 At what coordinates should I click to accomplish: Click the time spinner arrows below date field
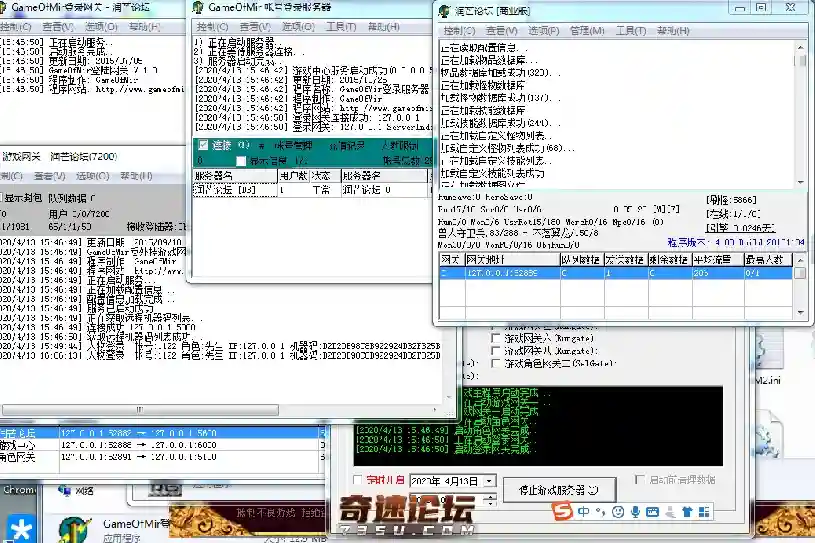click(491, 500)
